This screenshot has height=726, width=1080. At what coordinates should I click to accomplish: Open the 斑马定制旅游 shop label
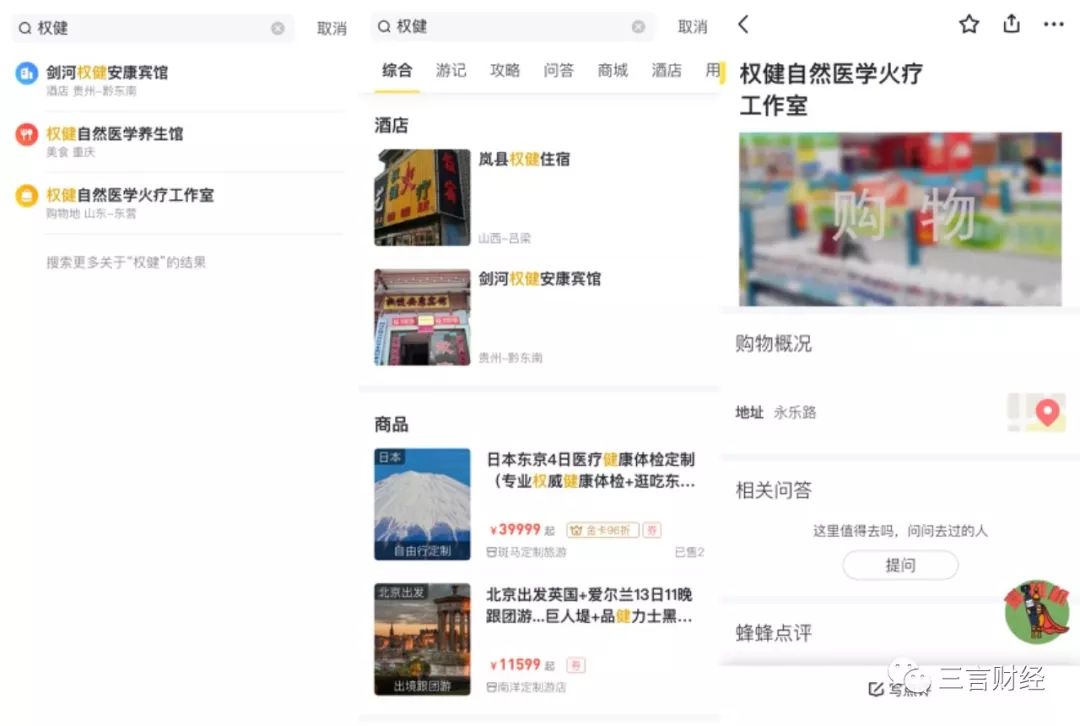[526, 552]
